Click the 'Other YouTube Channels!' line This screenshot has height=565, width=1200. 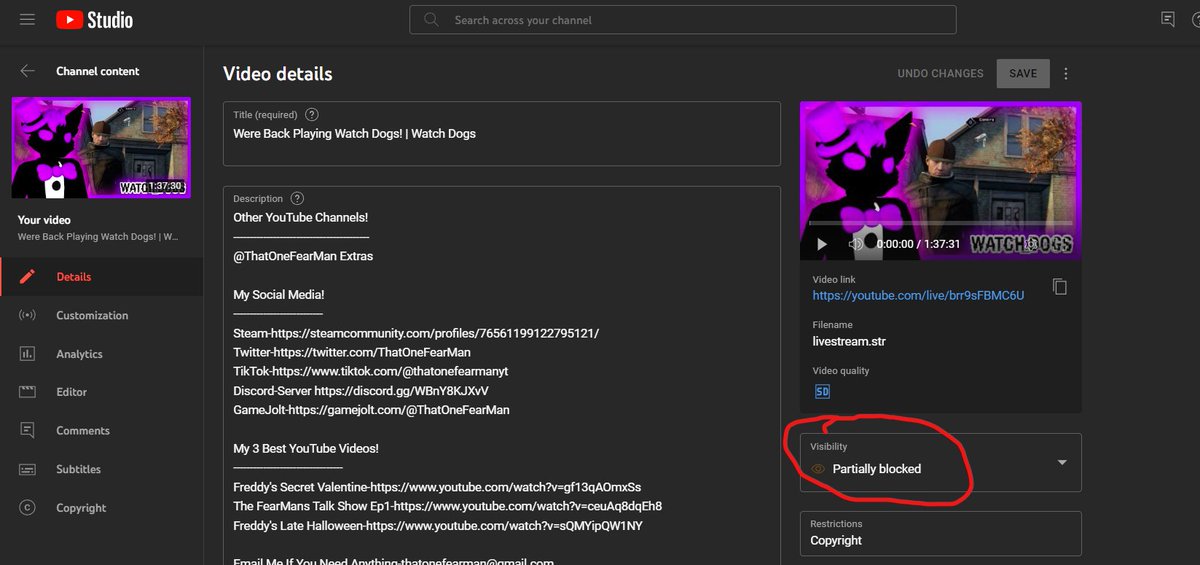coord(300,217)
